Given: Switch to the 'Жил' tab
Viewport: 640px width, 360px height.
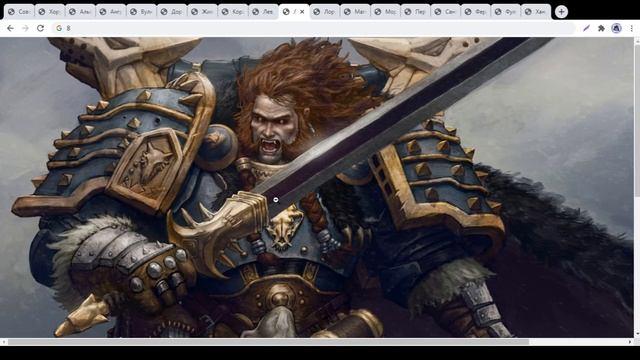Looking at the screenshot, I should point(202,12).
